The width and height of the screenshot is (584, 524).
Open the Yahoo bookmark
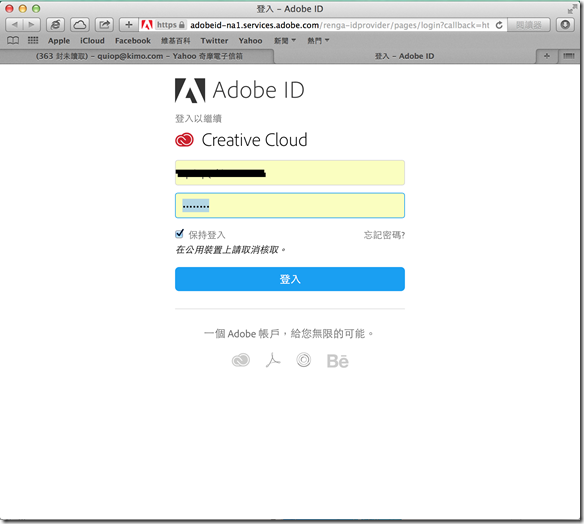250,40
